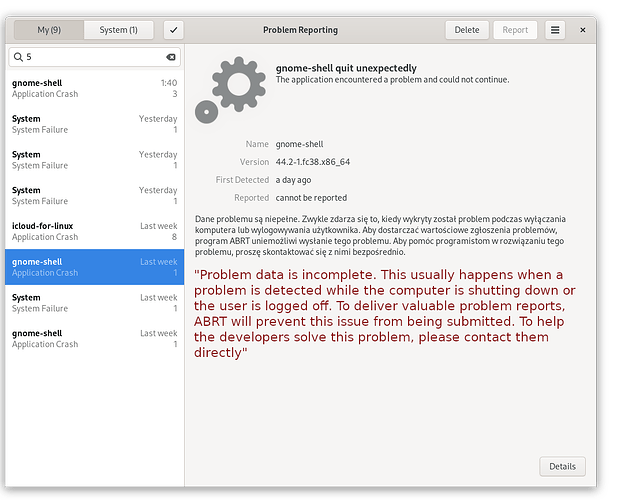The height and width of the screenshot is (500, 620).
Task: Click the Name value gnome-shell
Action: tap(299, 144)
